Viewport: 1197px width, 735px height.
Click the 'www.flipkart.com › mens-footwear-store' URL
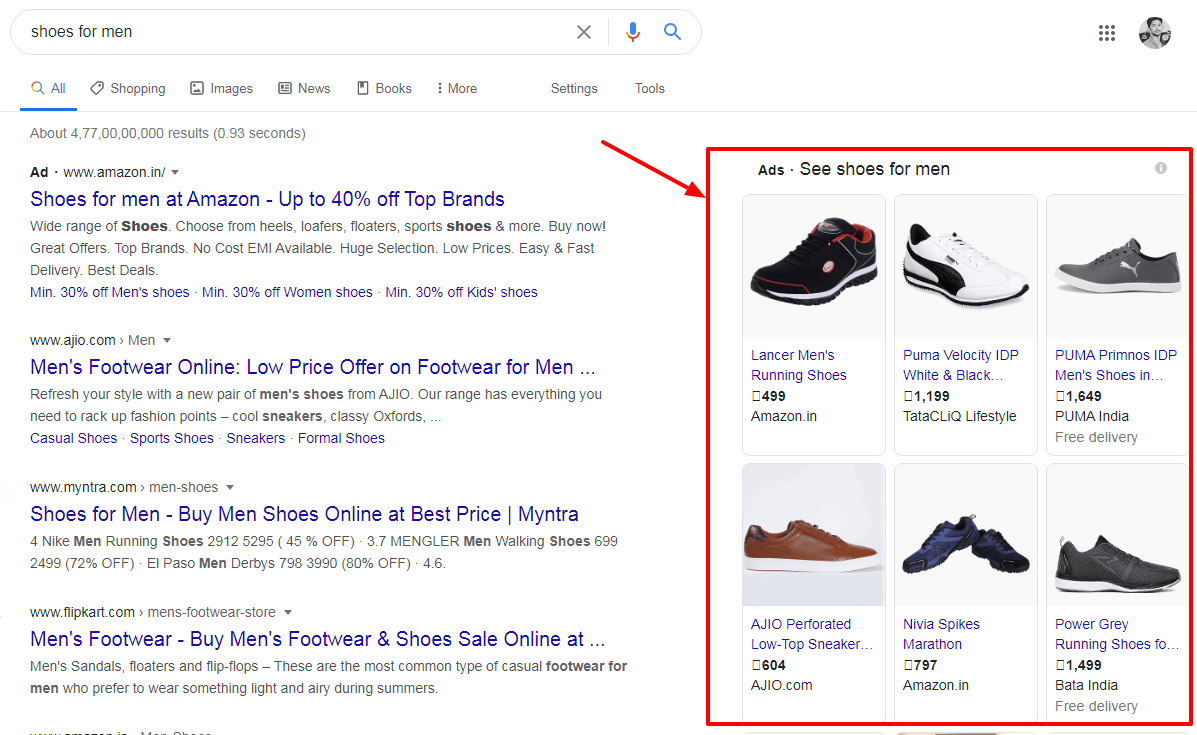coord(153,613)
